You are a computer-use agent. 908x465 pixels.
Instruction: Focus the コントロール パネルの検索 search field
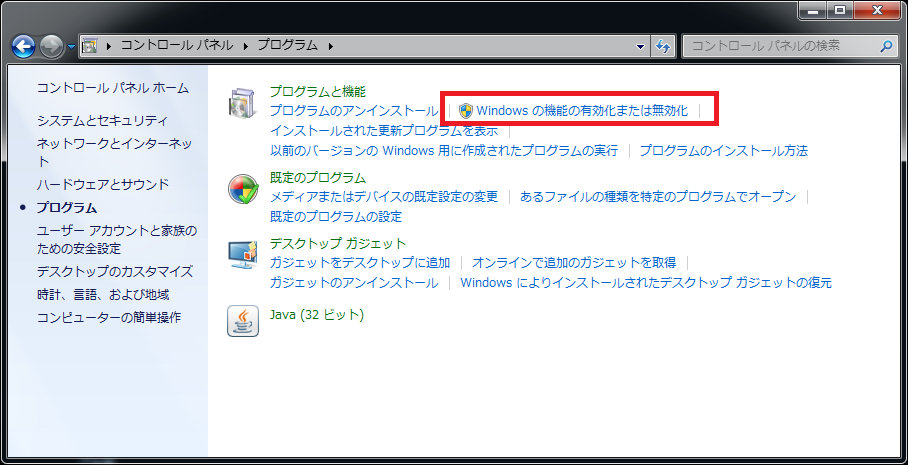(x=780, y=46)
